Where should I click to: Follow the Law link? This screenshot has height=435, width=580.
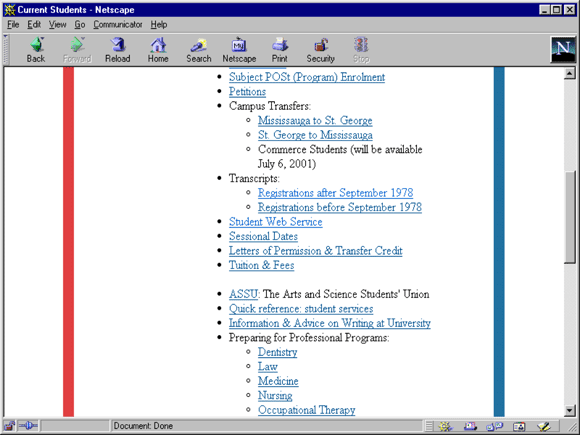[x=268, y=367]
